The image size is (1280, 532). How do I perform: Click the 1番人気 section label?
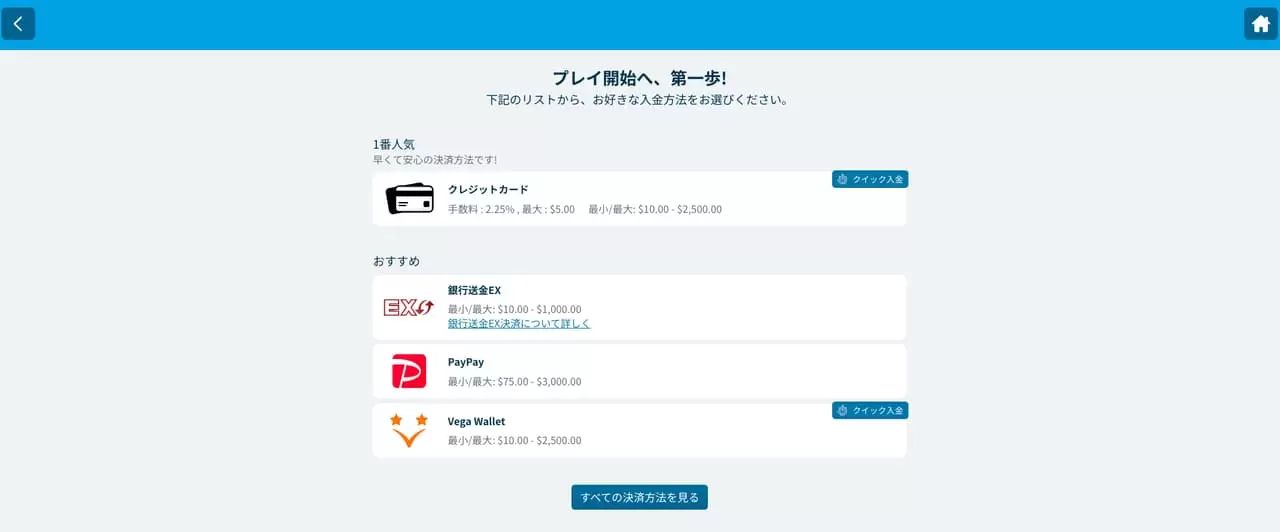pyautogui.click(x=394, y=144)
